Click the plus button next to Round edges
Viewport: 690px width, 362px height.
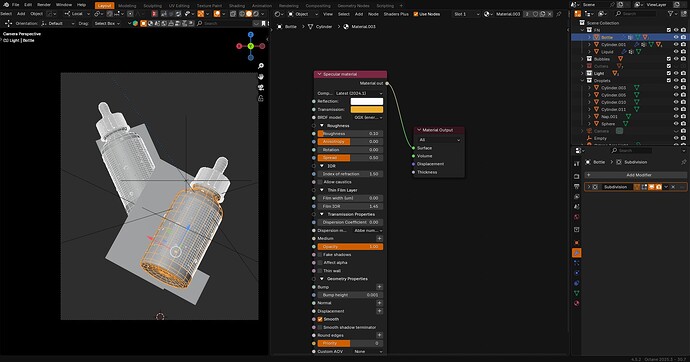click(x=379, y=335)
